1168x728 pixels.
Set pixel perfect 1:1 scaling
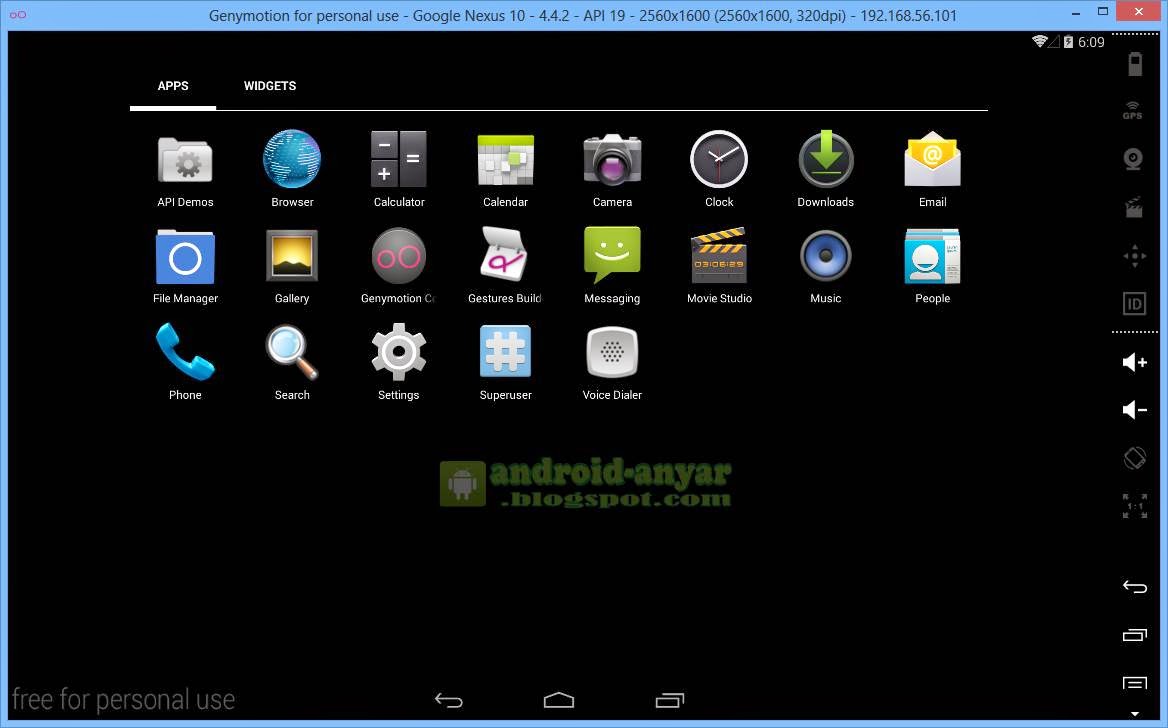pos(1134,506)
